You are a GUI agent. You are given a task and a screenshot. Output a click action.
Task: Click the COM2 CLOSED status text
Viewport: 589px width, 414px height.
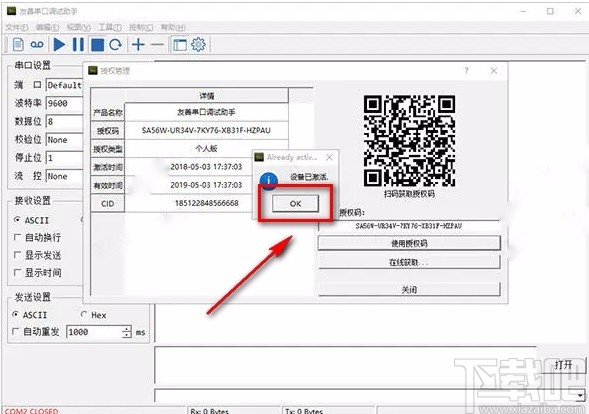pos(32,411)
